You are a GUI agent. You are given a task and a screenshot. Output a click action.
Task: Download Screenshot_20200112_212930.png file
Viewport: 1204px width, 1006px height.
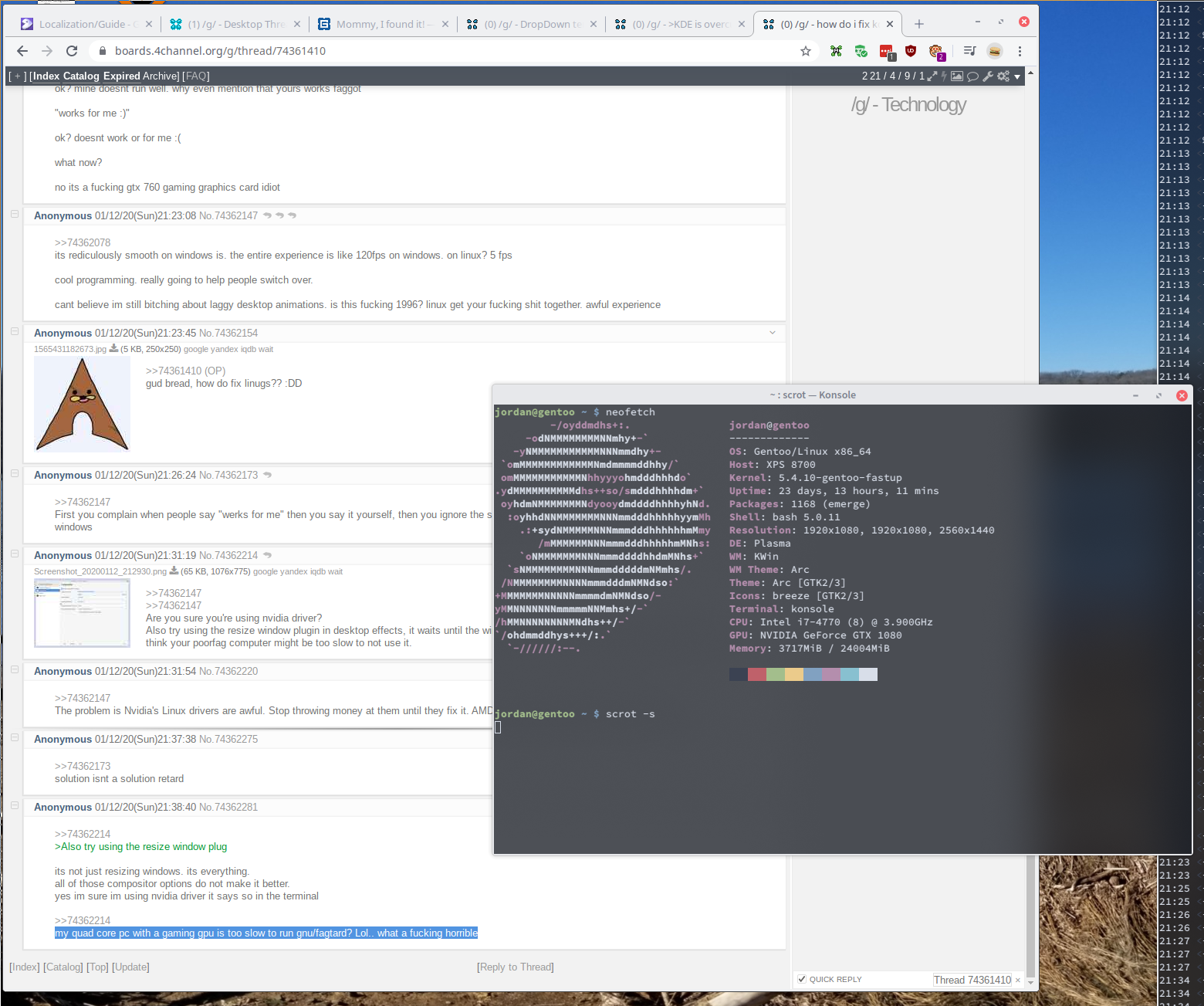(174, 571)
